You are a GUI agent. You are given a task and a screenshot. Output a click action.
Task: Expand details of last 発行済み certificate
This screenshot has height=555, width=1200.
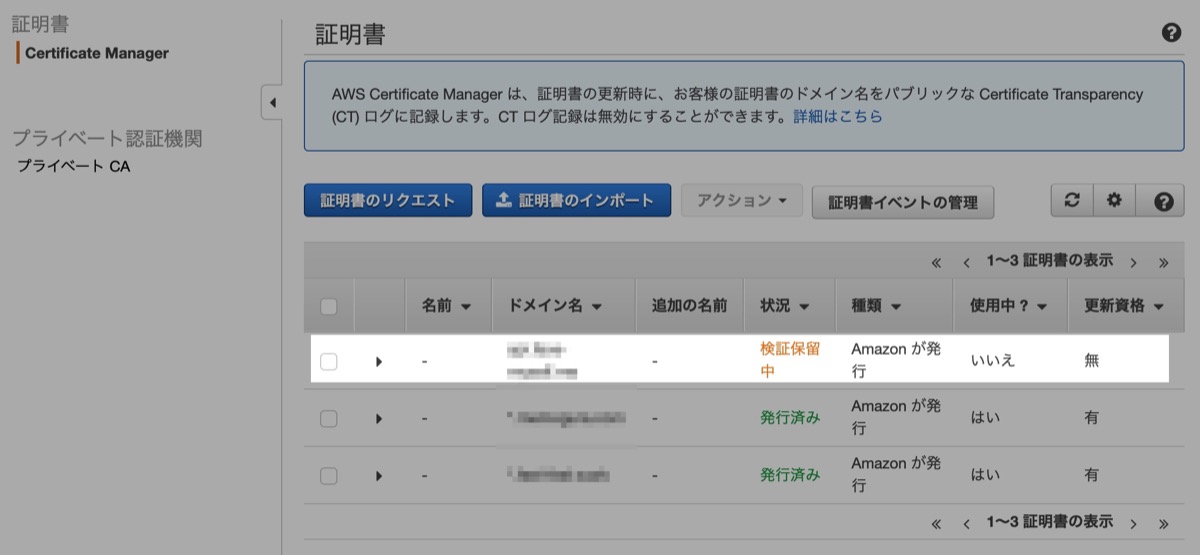click(379, 475)
